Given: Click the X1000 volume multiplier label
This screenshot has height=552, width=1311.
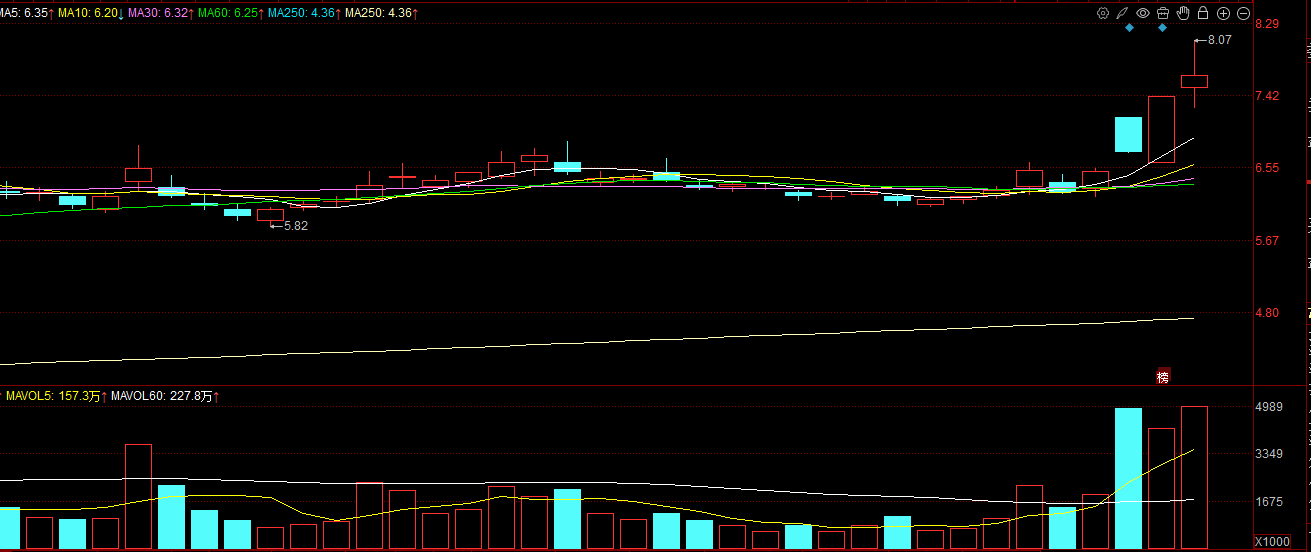Looking at the screenshot, I should click(x=1271, y=541).
